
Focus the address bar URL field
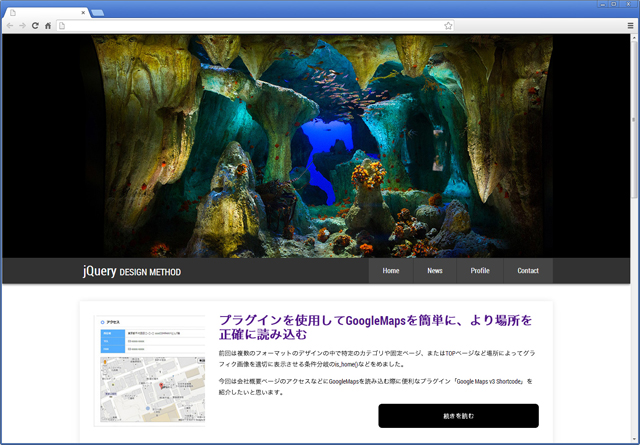click(x=250, y=25)
